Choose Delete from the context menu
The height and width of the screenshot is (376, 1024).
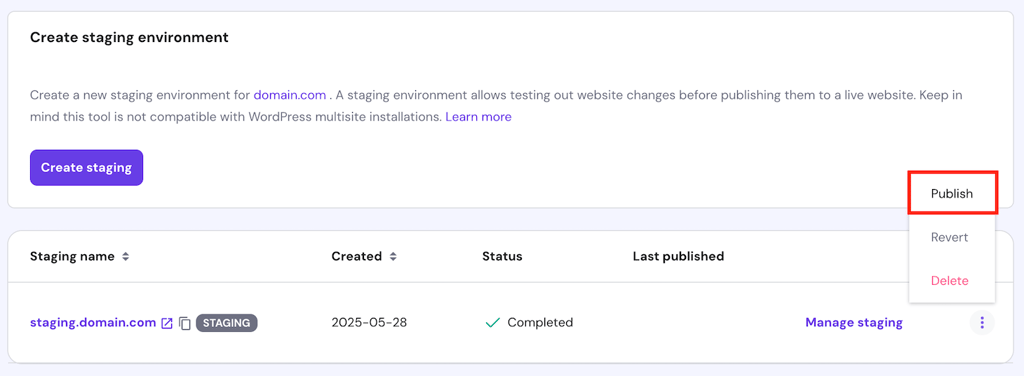(952, 281)
